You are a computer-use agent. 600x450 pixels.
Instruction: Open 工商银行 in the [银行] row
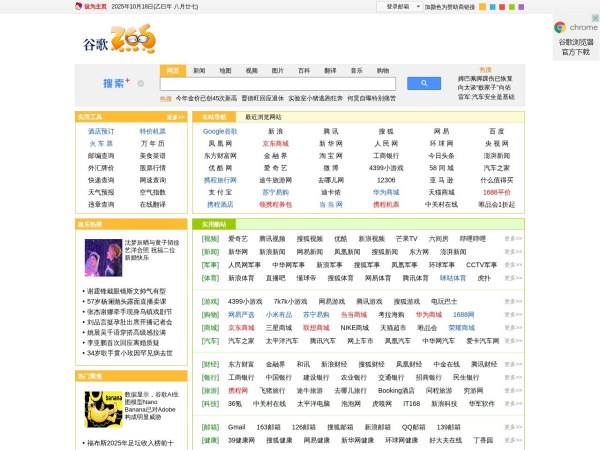(x=241, y=377)
